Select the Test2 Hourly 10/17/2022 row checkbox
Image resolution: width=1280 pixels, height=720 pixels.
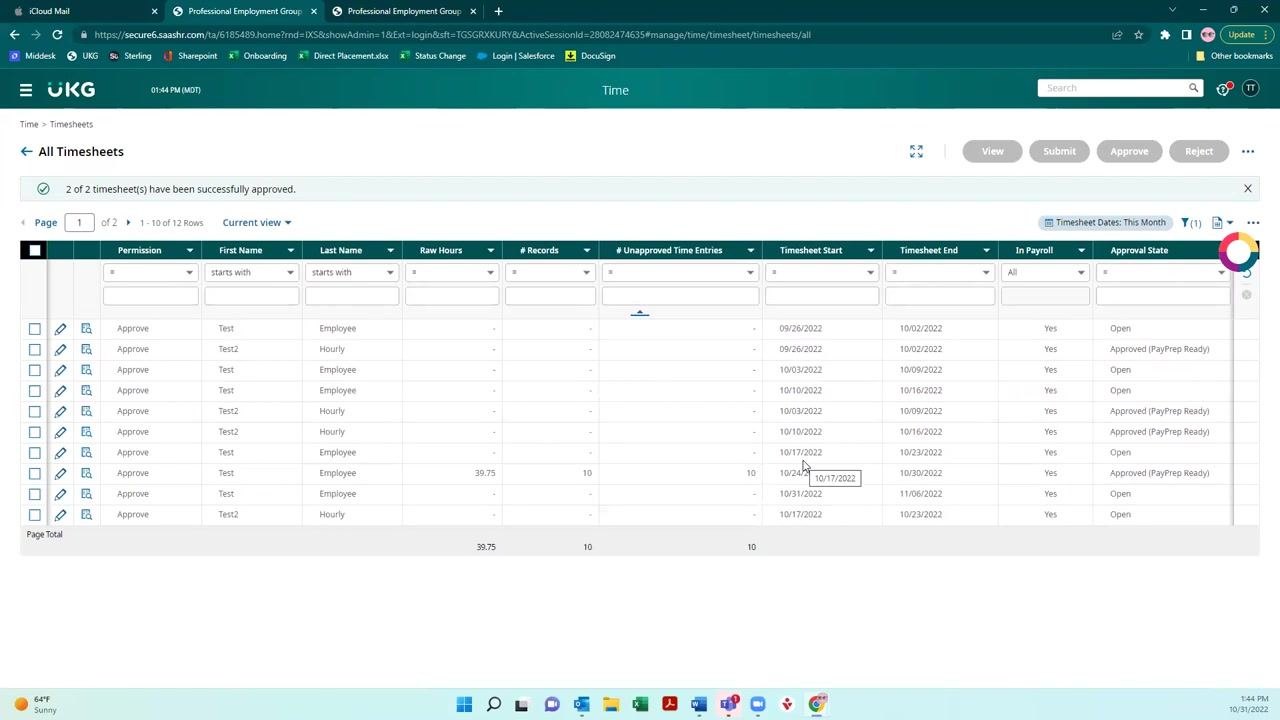click(35, 515)
